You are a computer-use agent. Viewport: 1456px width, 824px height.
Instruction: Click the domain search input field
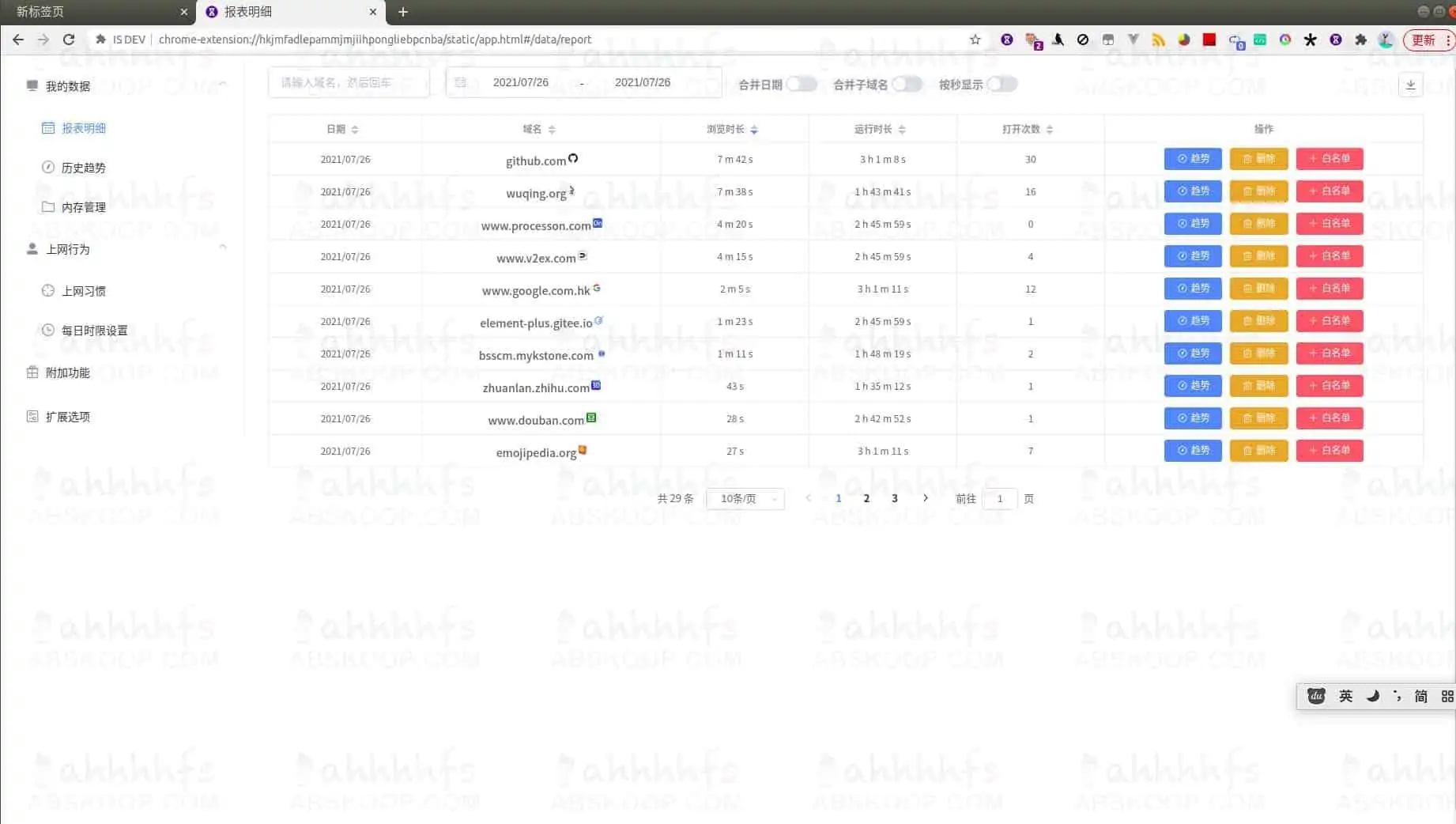point(348,81)
